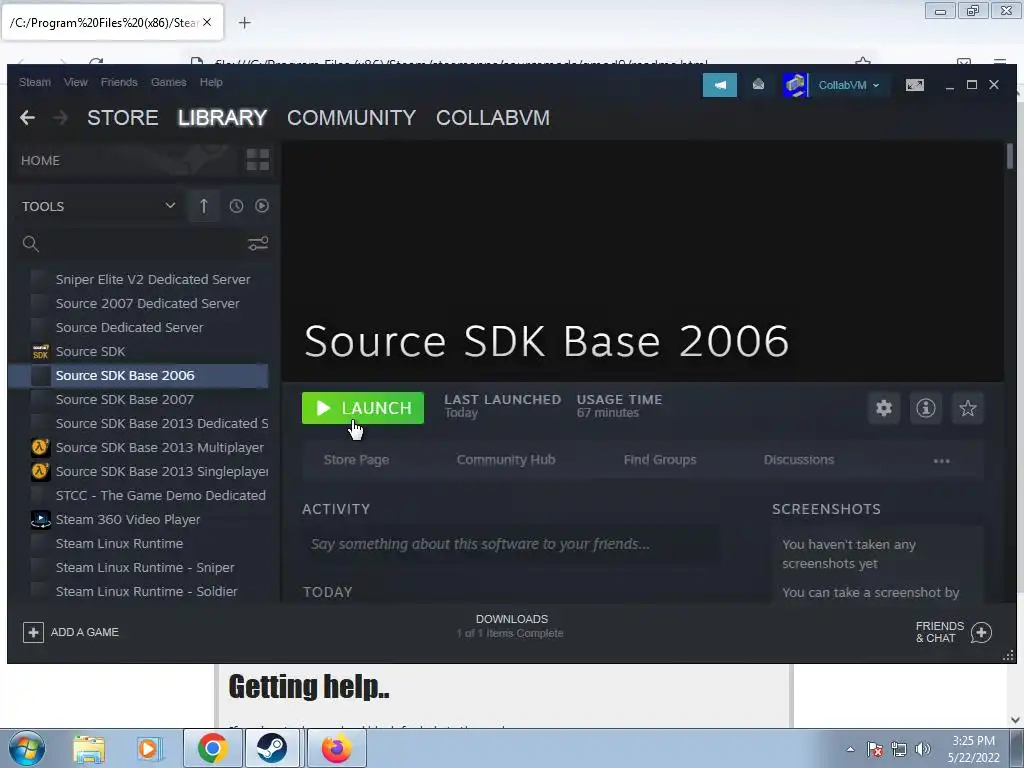This screenshot has height=768, width=1024.
Task: Open the CollabVM account dropdown
Action: tap(849, 85)
